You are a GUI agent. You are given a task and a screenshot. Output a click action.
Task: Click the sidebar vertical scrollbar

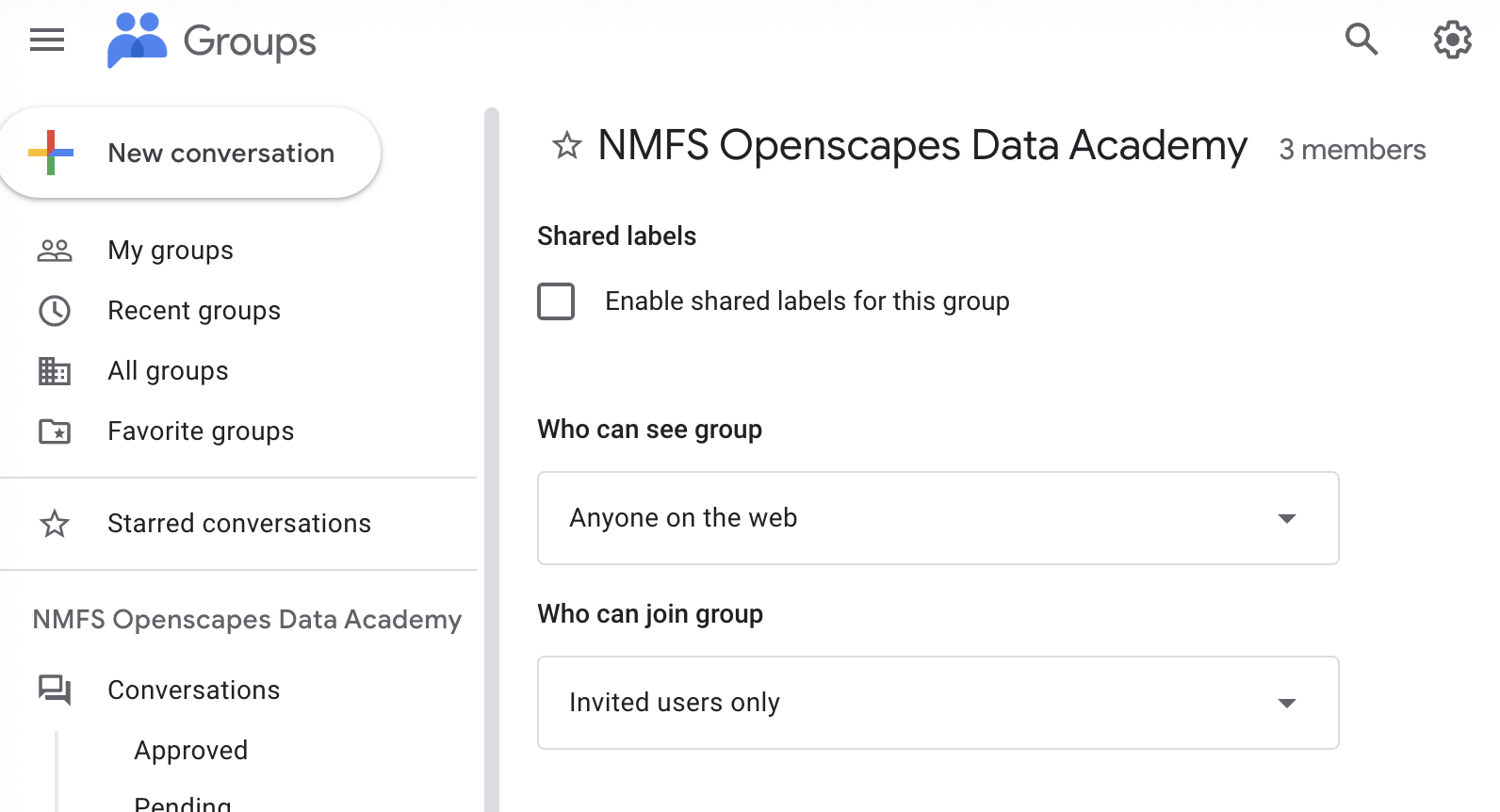(491, 452)
